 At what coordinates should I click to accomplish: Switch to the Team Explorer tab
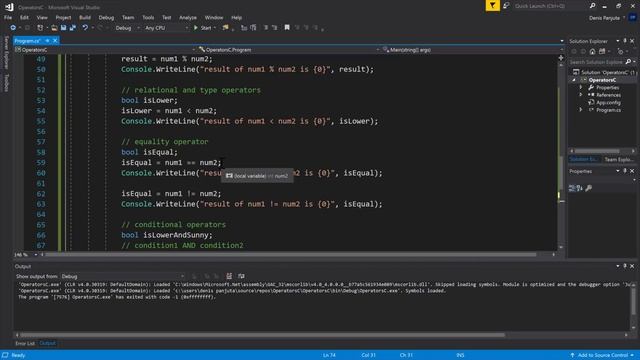[x=619, y=160]
